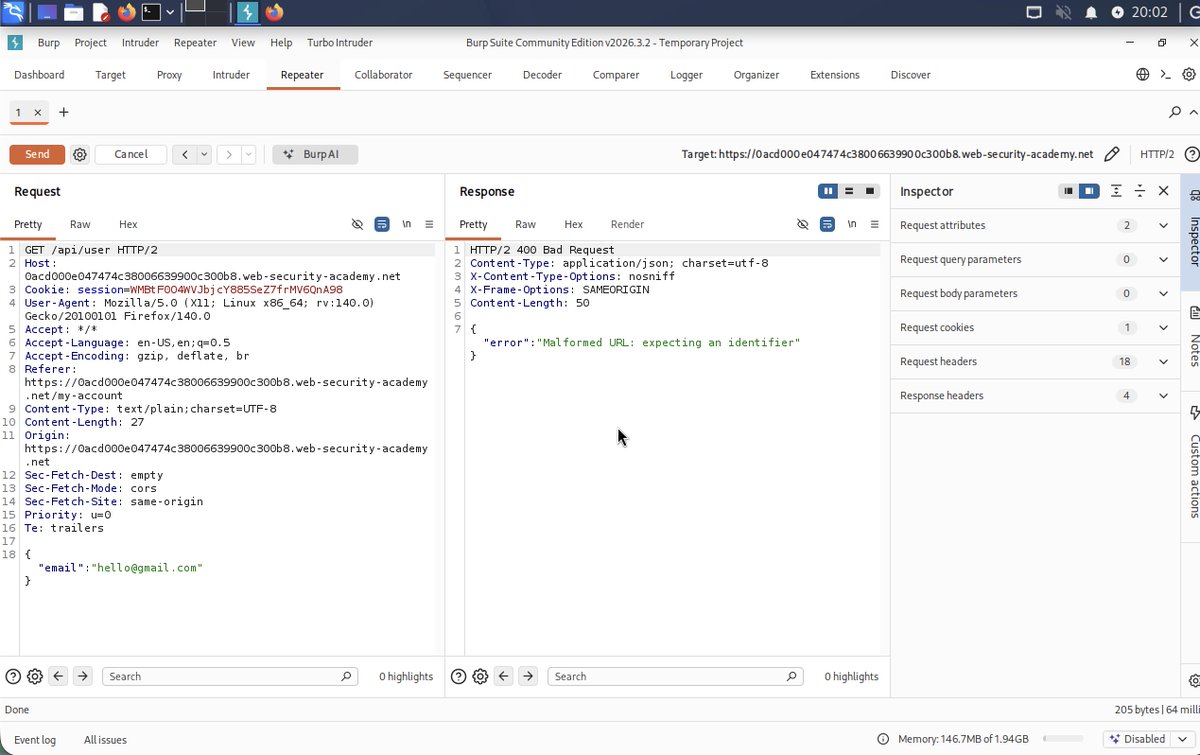This screenshot has height=755, width=1200.
Task: Open Kali applications menu icon
Action: pos(13,12)
